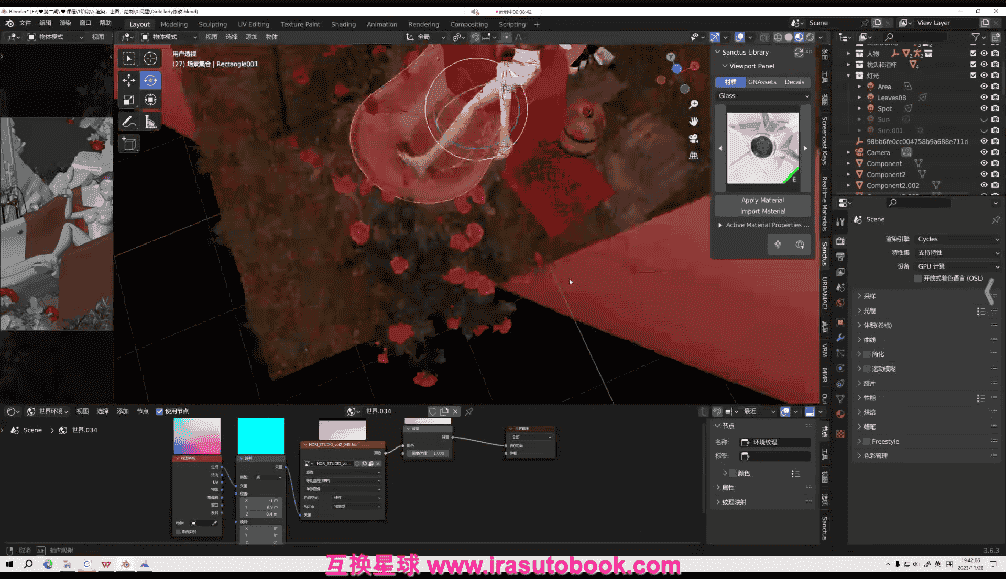Select the Rotate tool
This screenshot has width=1006, height=579.
coord(150,80)
